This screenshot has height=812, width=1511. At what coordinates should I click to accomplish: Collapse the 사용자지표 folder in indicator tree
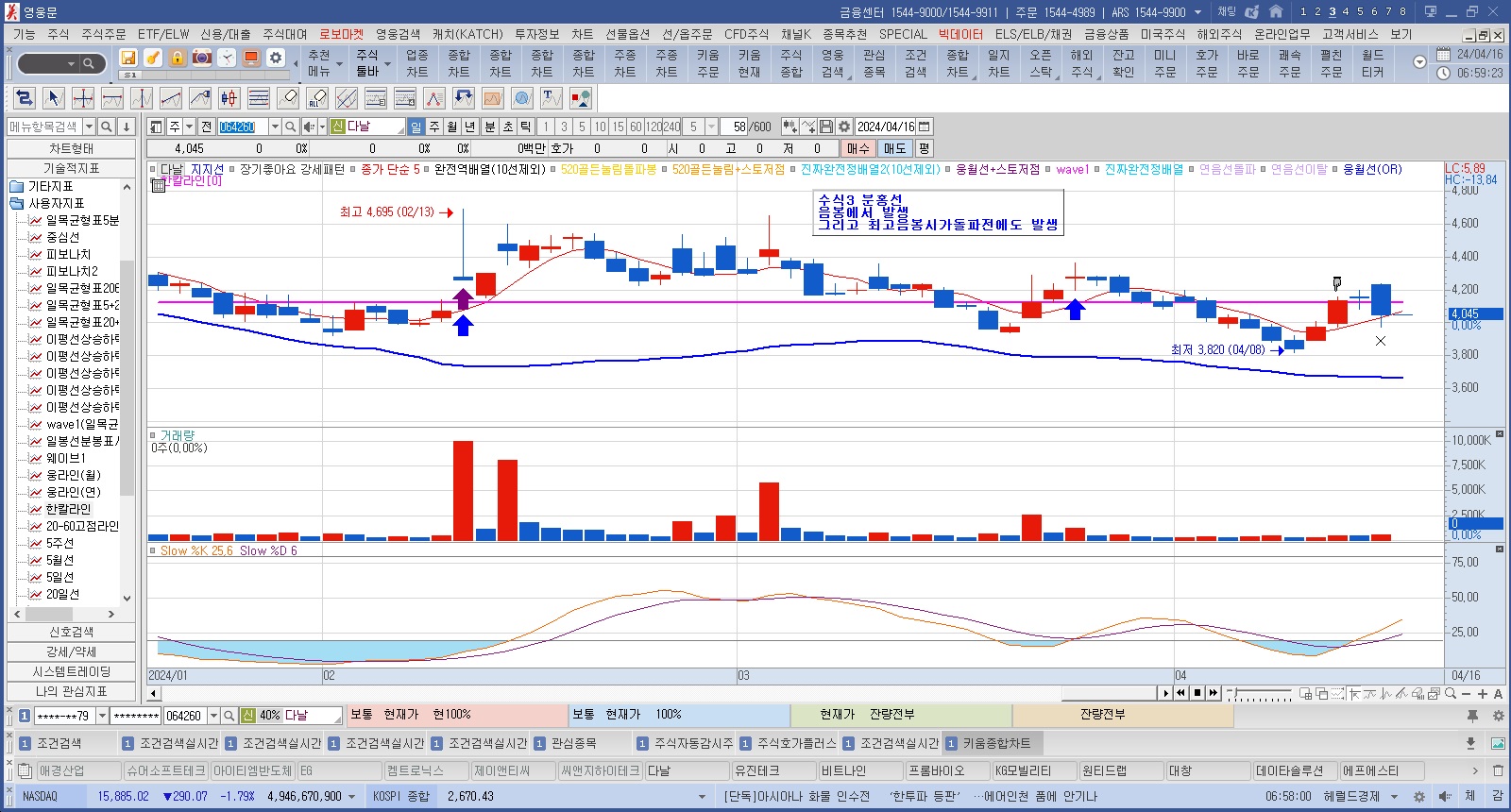click(x=16, y=204)
